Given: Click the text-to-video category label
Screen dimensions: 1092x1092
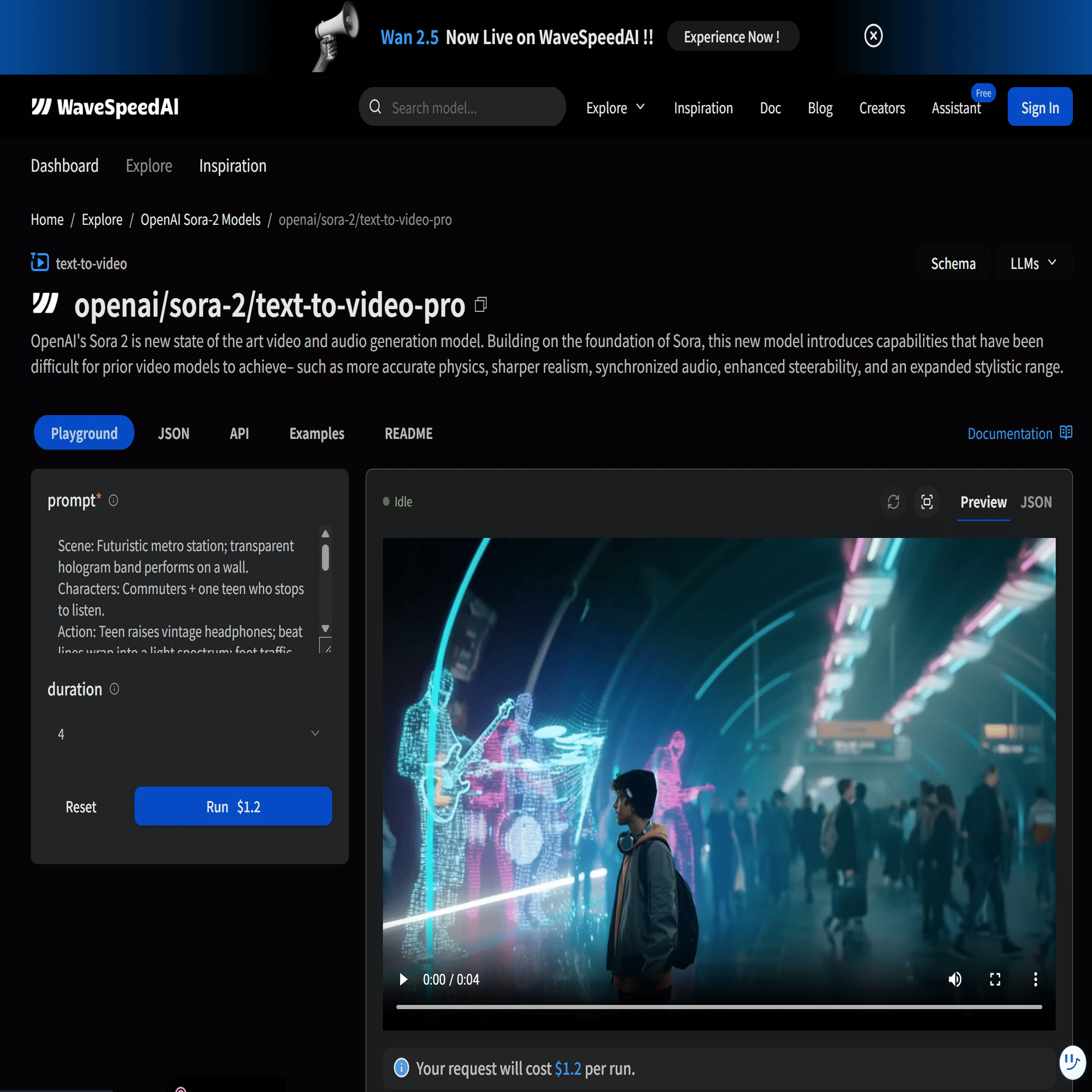Looking at the screenshot, I should pyautogui.click(x=91, y=264).
